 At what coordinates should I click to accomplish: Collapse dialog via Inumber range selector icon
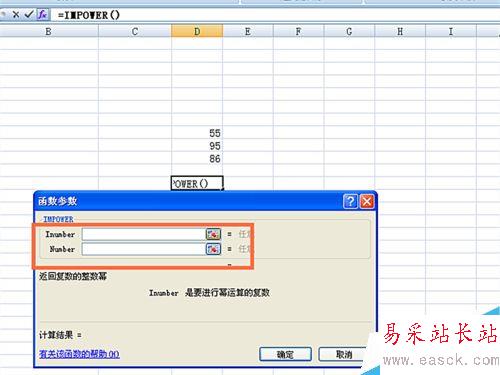tap(213, 234)
